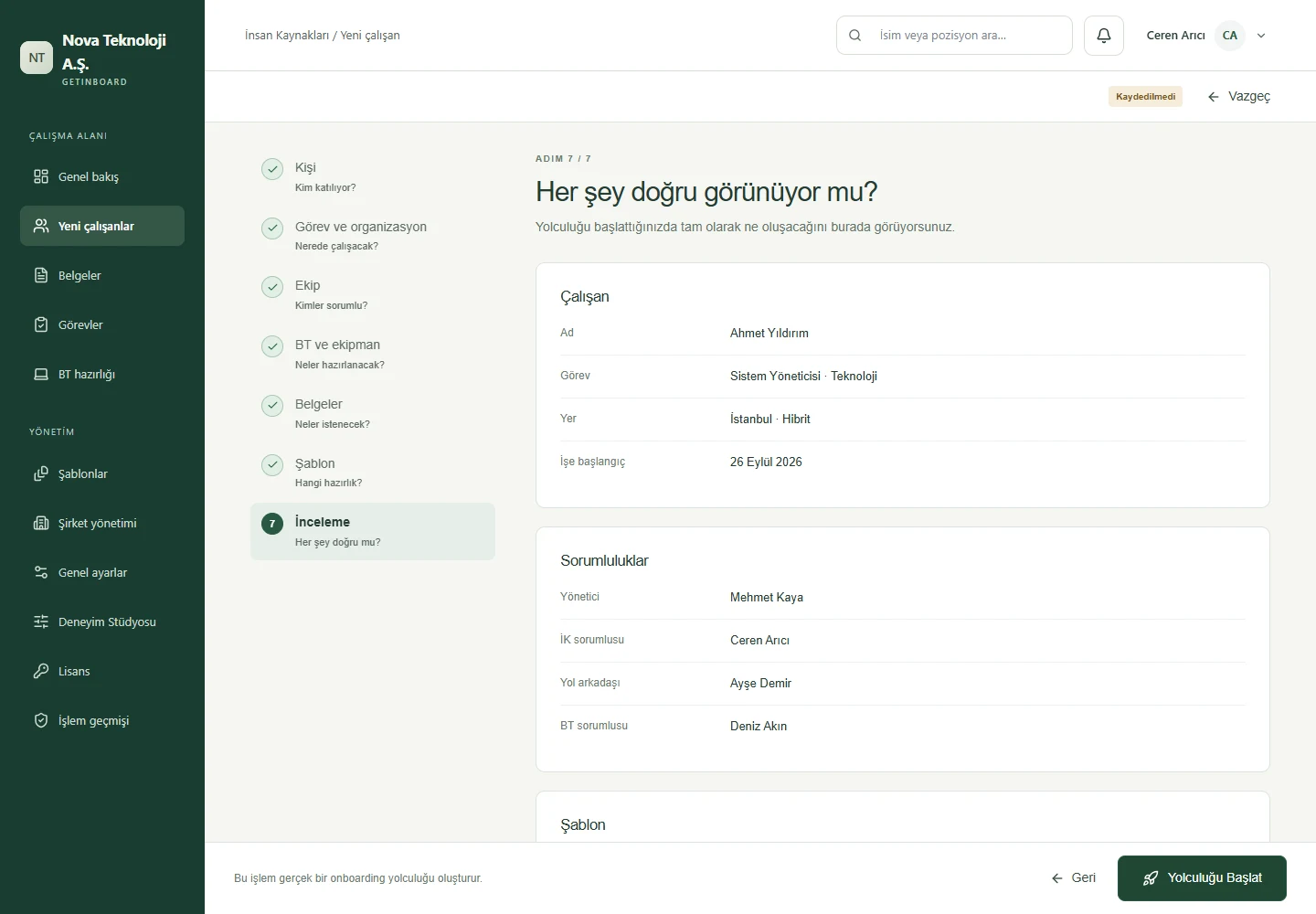This screenshot has height=914, width=1316.
Task: Click the left arrow icon beside Vazgeç
Action: (1214, 97)
